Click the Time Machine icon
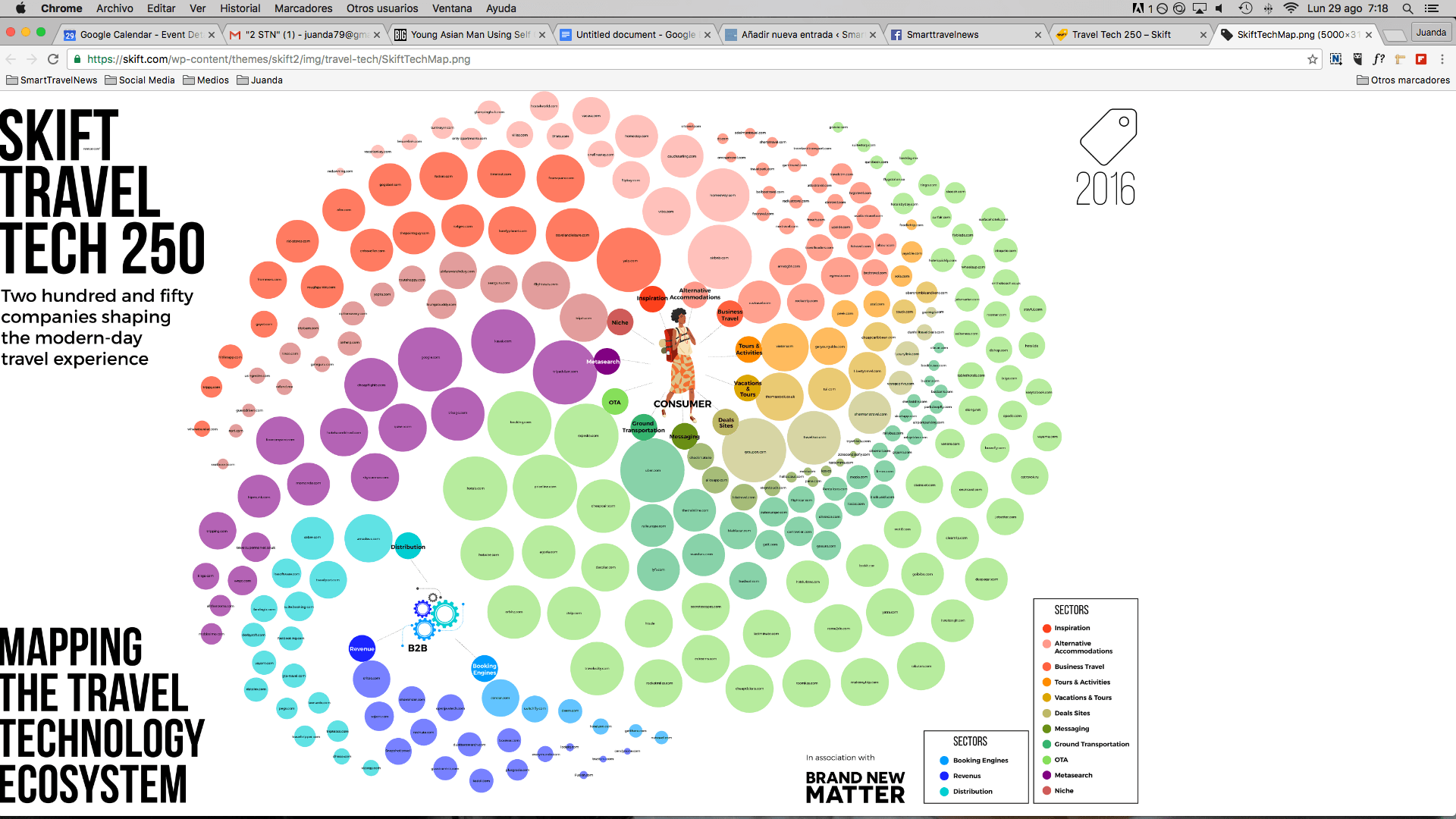Image resolution: width=1456 pixels, height=819 pixels. click(1245, 8)
